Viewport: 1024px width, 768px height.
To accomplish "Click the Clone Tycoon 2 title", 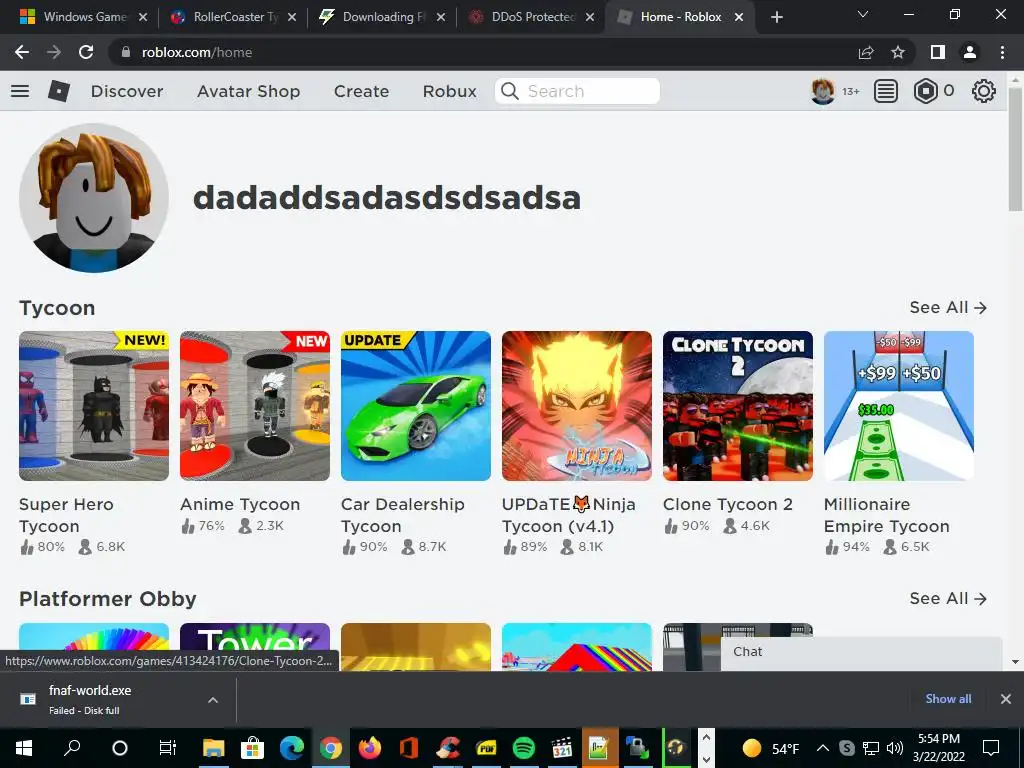I will tap(728, 504).
